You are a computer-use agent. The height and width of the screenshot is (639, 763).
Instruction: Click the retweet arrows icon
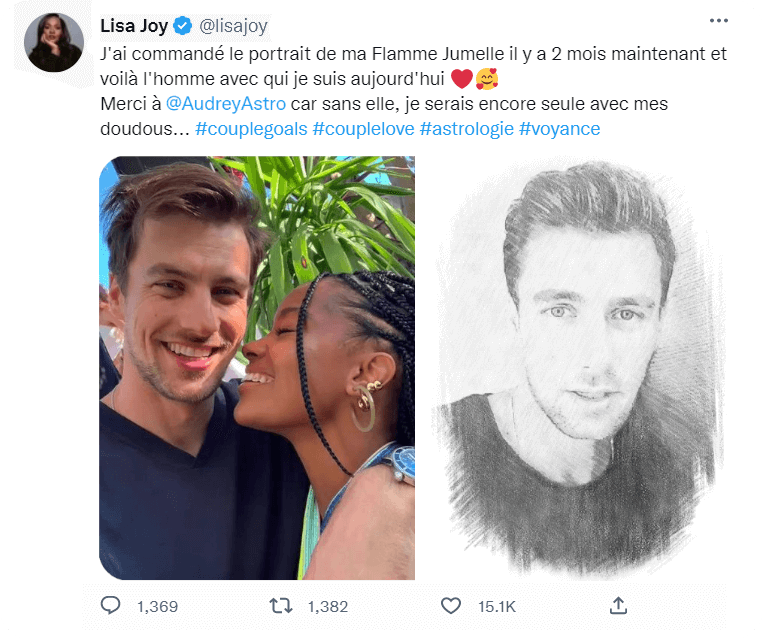point(281,606)
